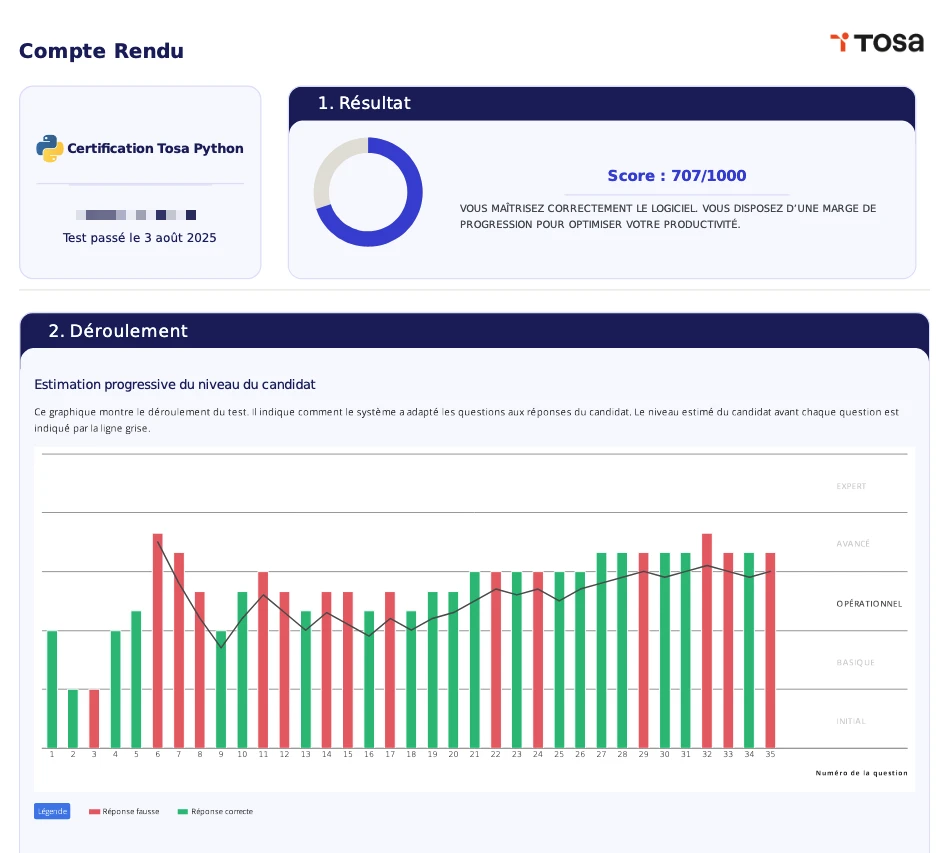Viewport: 945px width, 853px height.
Task: Click the tall red bar for question 6
Action: click(158, 640)
